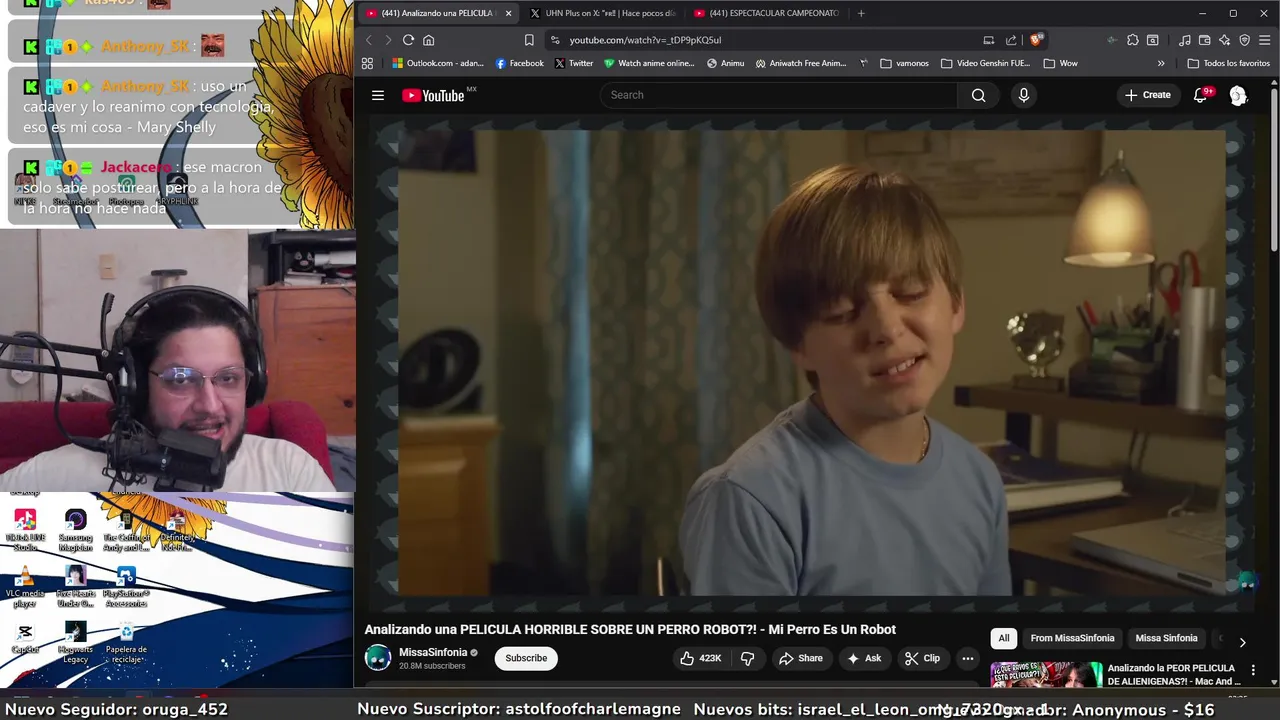Viewport: 1280px width, 720px height.
Task: Open Brave Shields lion icon
Action: 1036,40
